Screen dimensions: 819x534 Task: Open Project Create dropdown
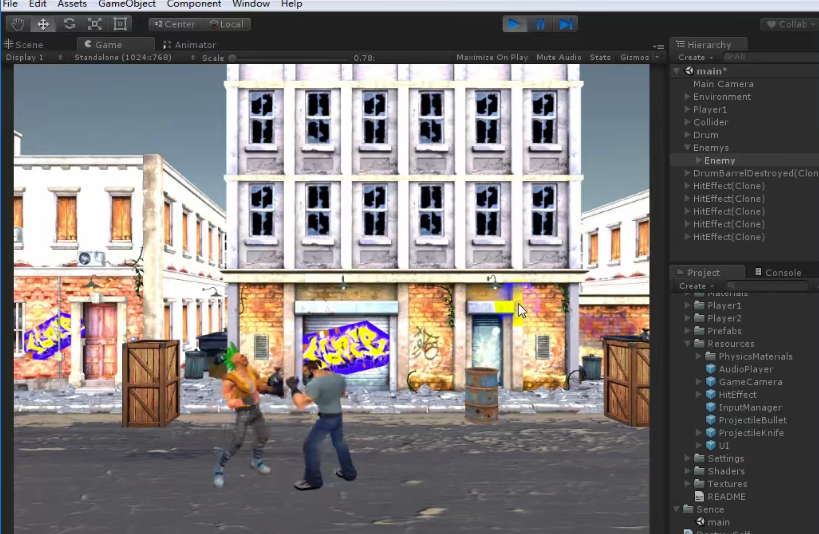696,286
